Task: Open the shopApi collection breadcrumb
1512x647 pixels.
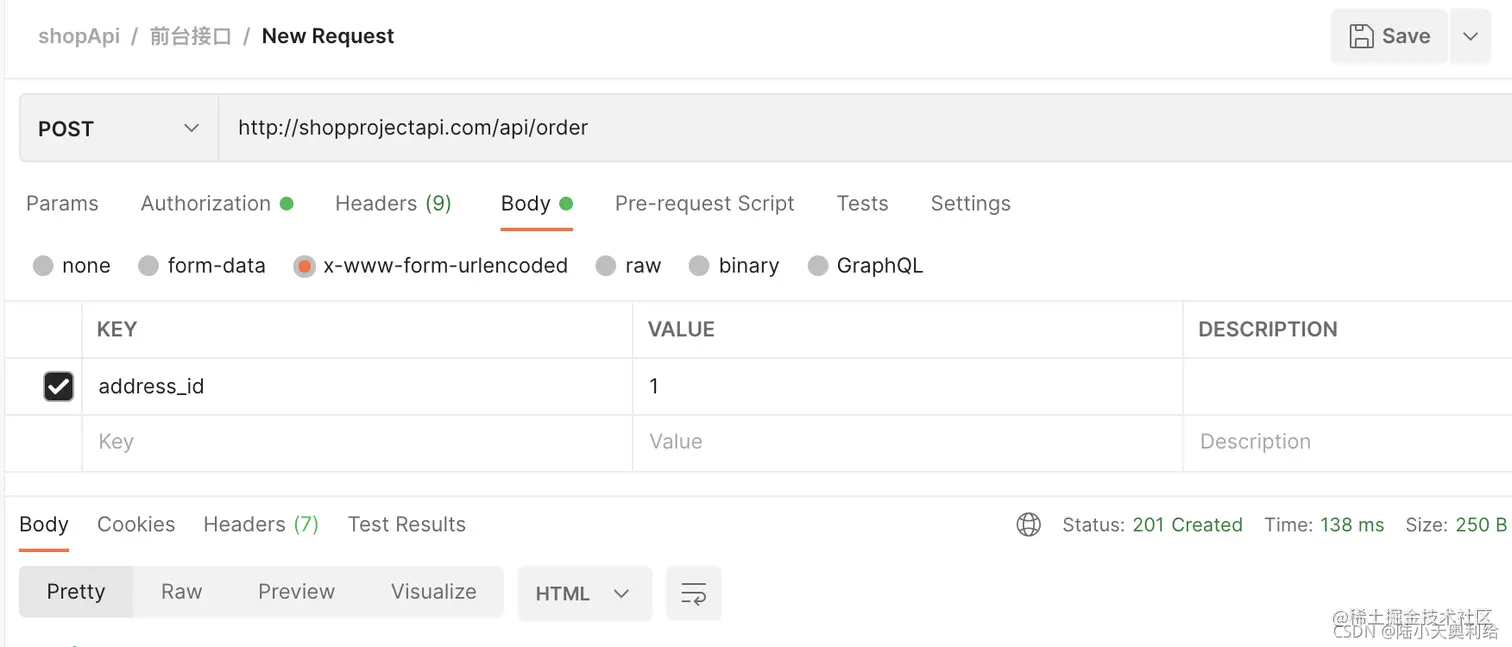Action: tap(79, 36)
